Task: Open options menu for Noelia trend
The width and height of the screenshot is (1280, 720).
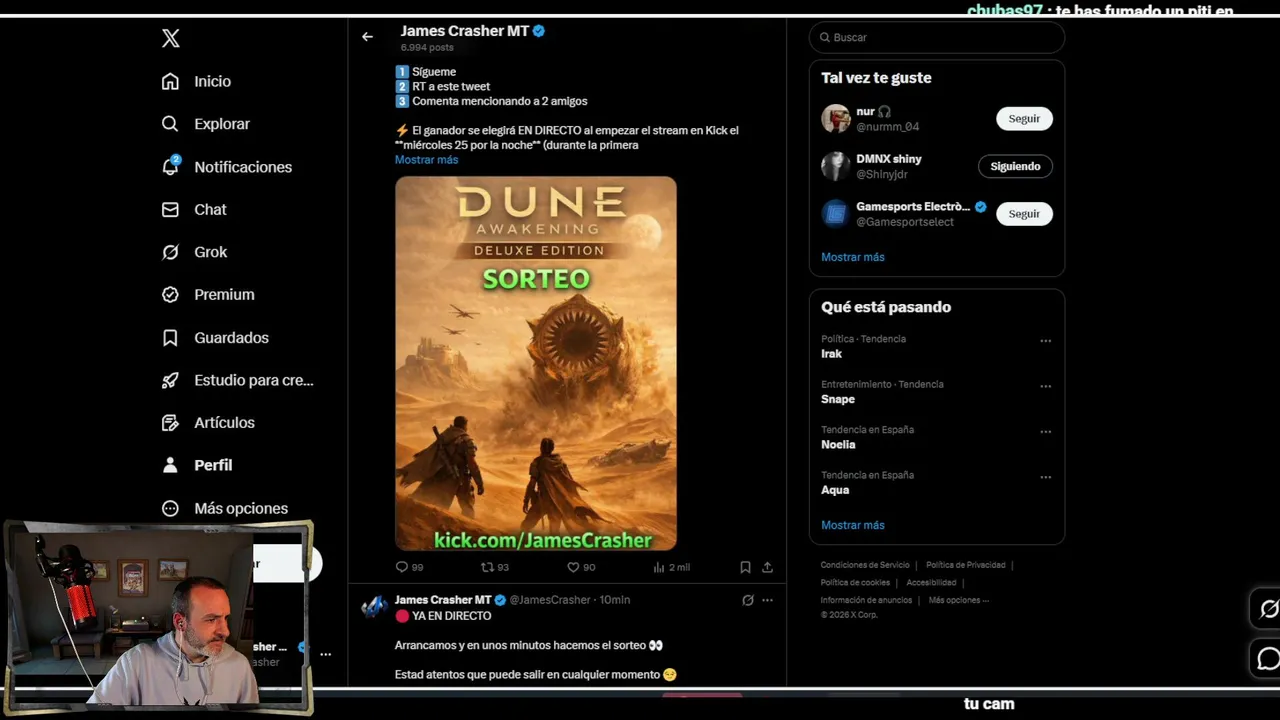Action: pos(1045,432)
